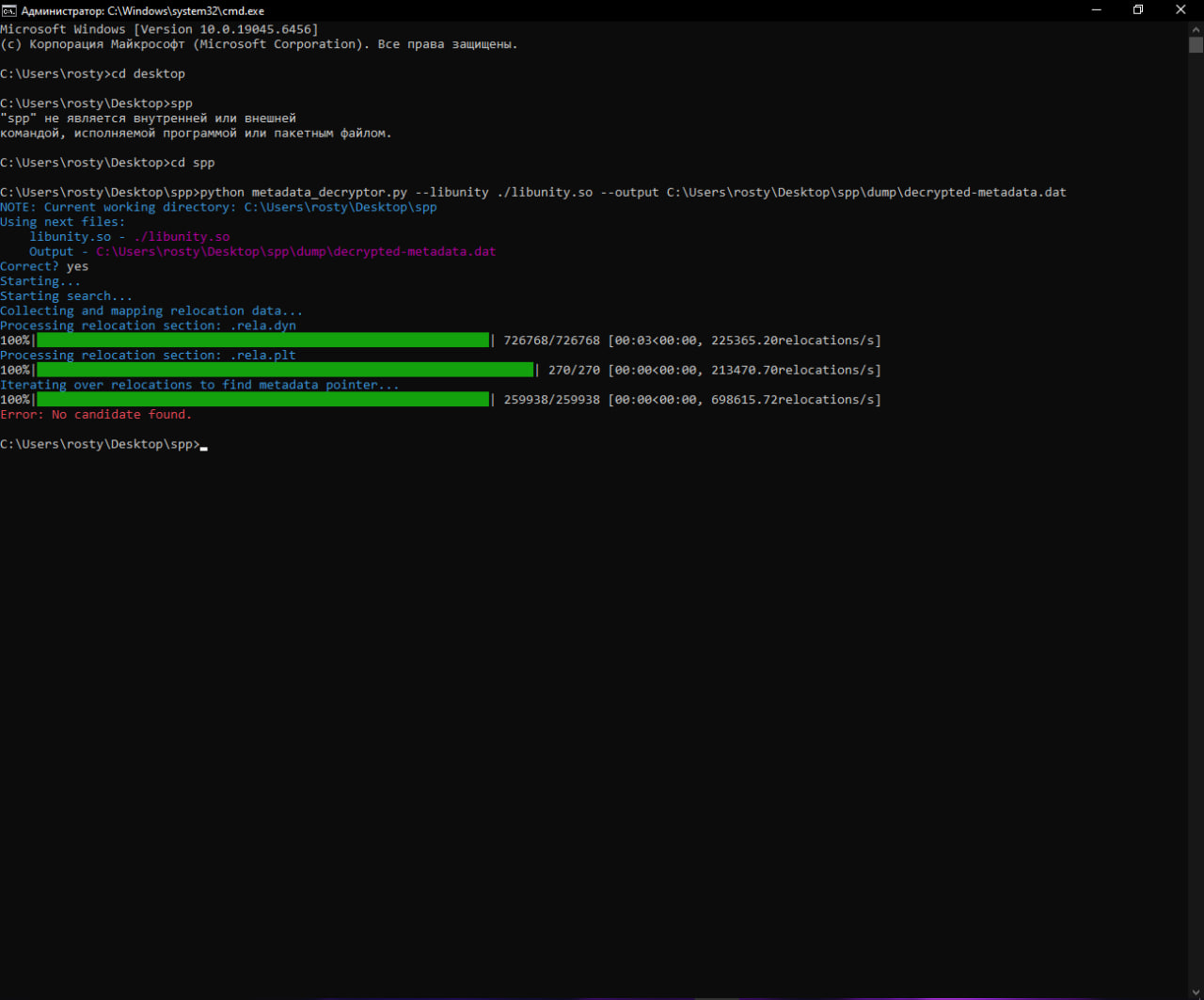Click the scrollbar up arrow
The height and width of the screenshot is (1000, 1204).
[1196, 29]
